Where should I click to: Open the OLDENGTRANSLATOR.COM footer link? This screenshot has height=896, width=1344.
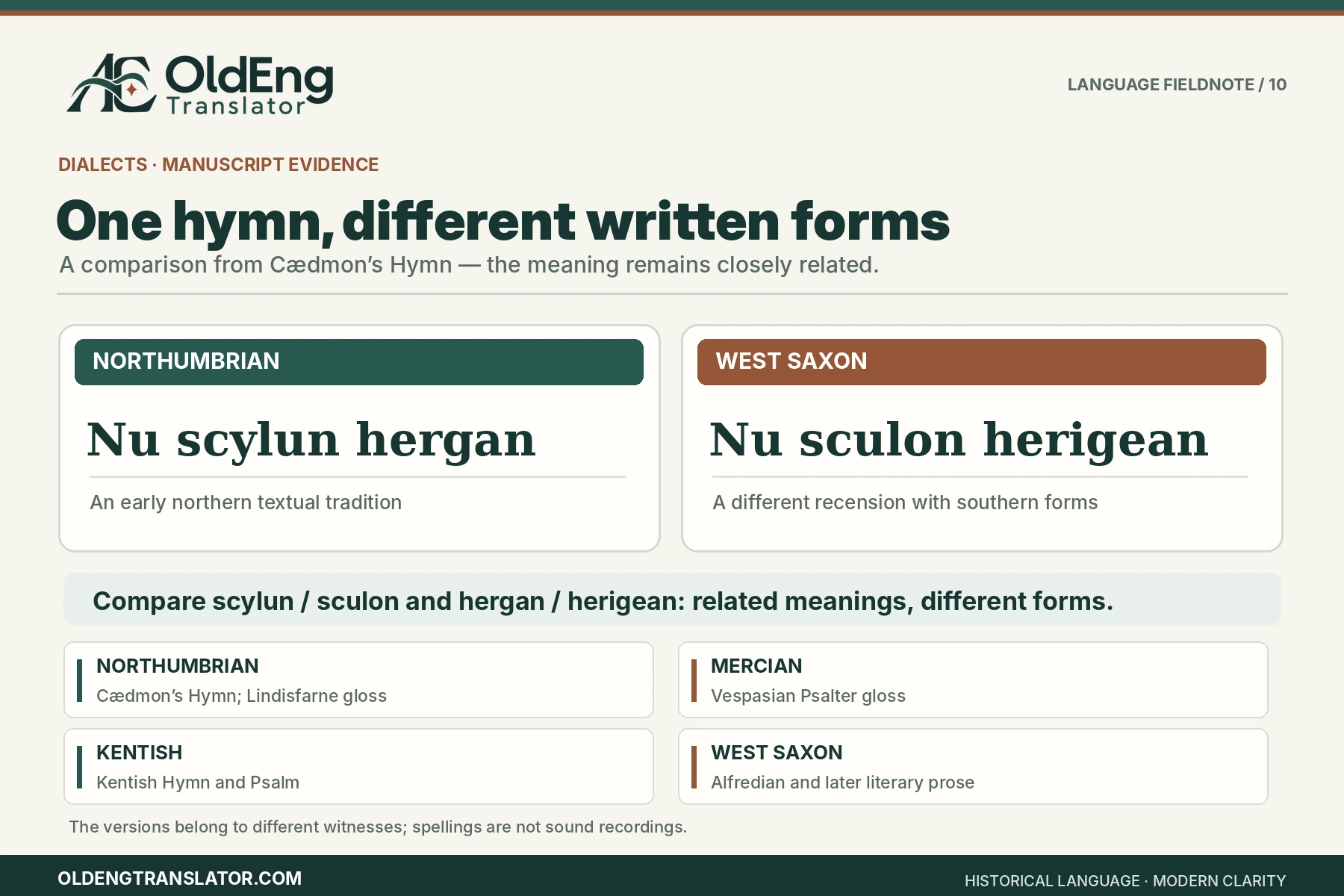(180, 878)
